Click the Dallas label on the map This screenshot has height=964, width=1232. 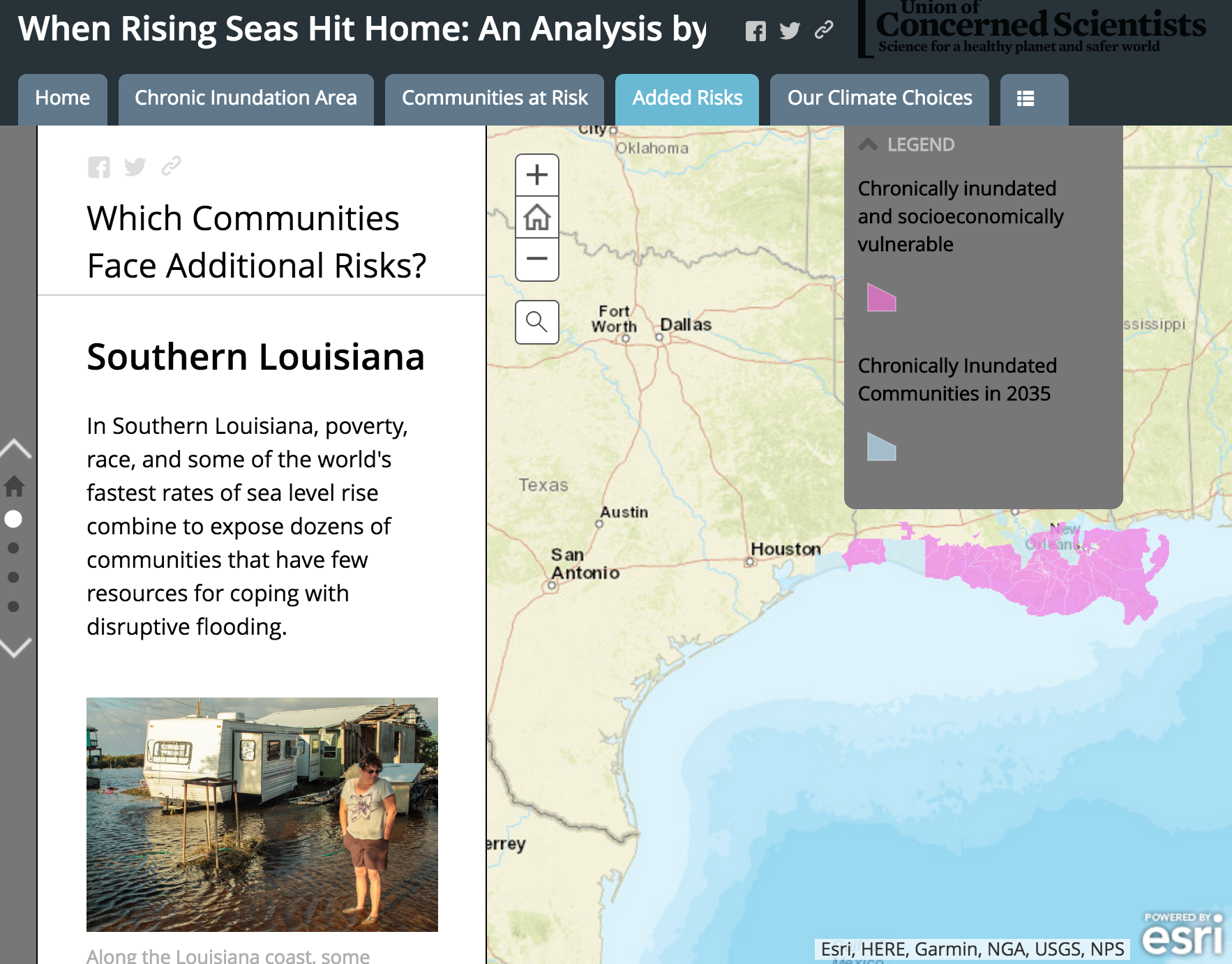686,325
